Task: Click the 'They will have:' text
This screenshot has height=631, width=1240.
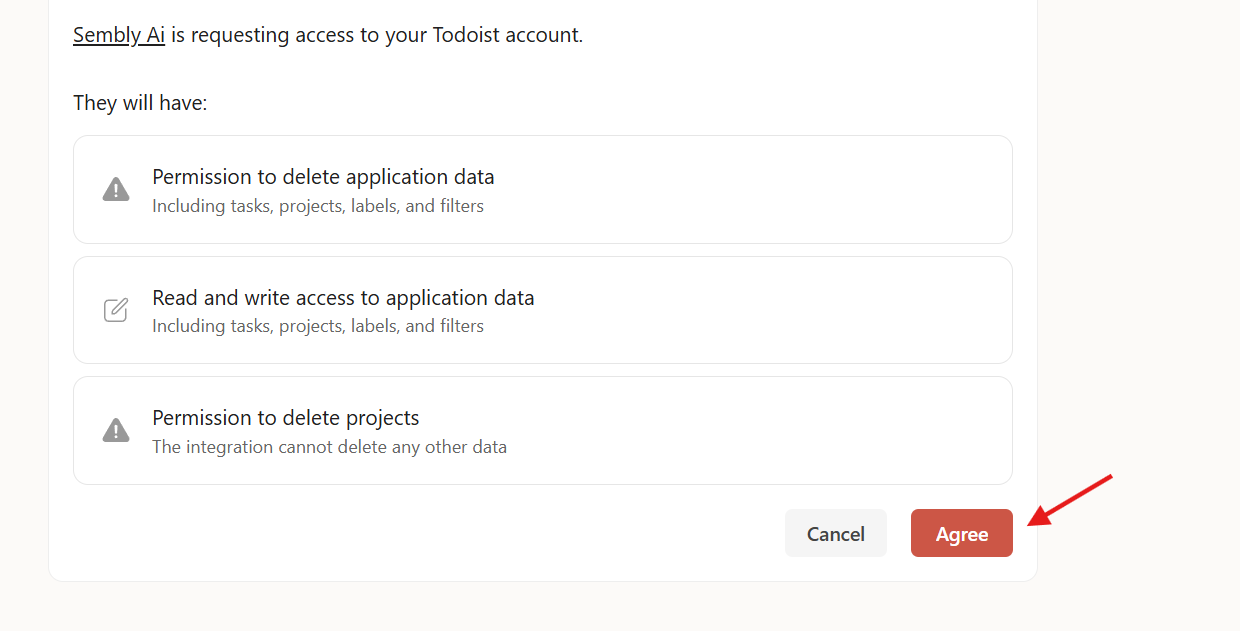Action: pyautogui.click(x=140, y=103)
